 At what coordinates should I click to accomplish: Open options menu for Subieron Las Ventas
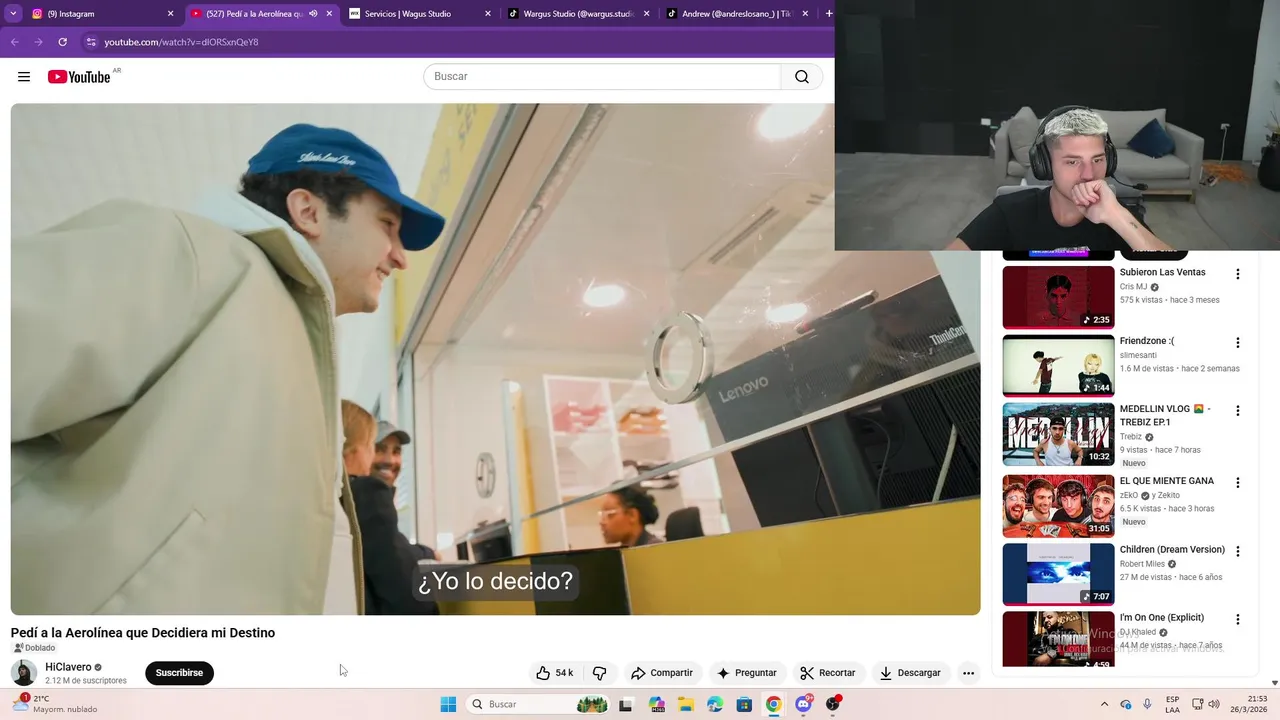(1237, 274)
